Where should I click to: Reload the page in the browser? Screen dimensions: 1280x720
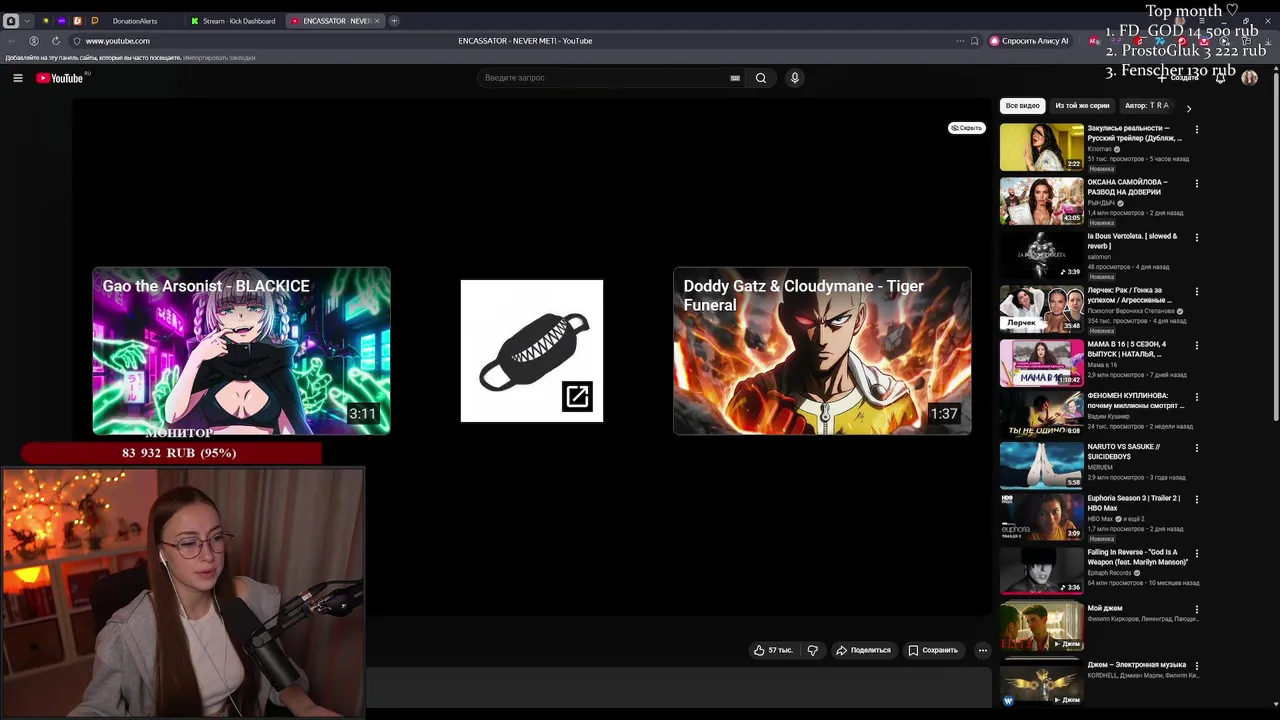55,41
